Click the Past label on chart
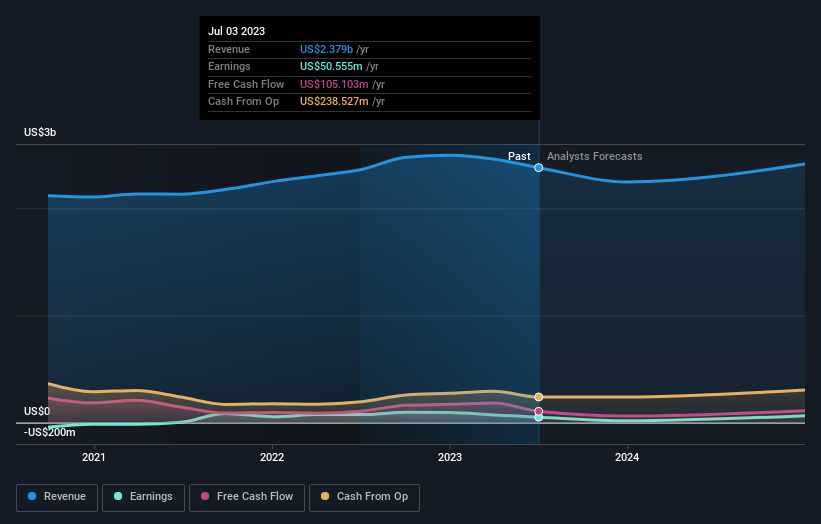Image resolution: width=821 pixels, height=524 pixels. pos(519,156)
